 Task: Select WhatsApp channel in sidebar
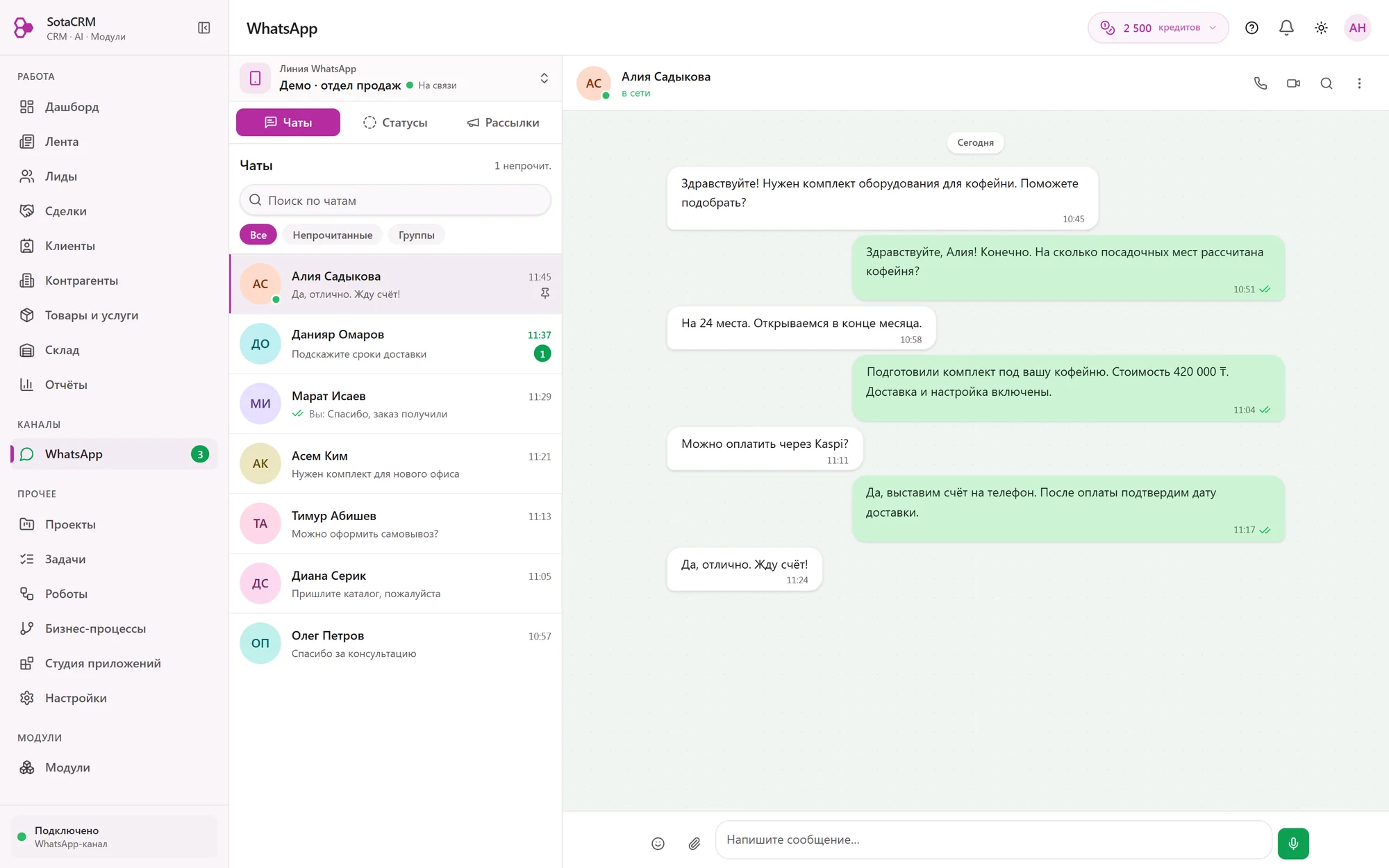click(x=114, y=454)
